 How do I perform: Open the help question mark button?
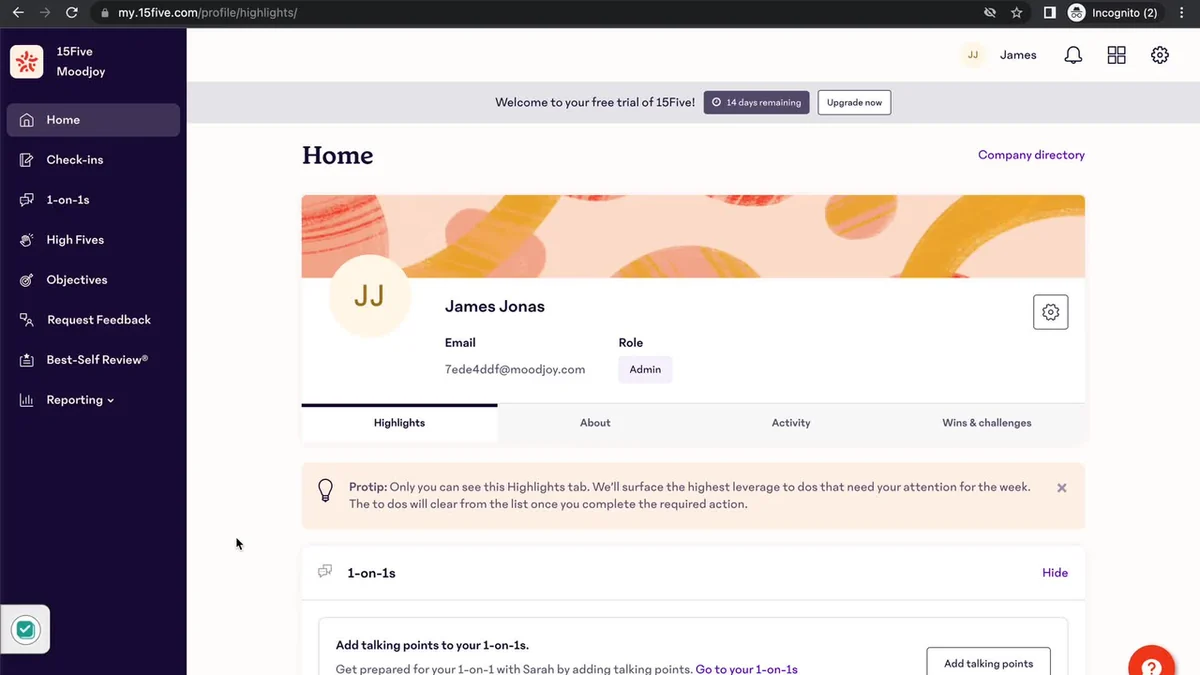coord(1151,663)
